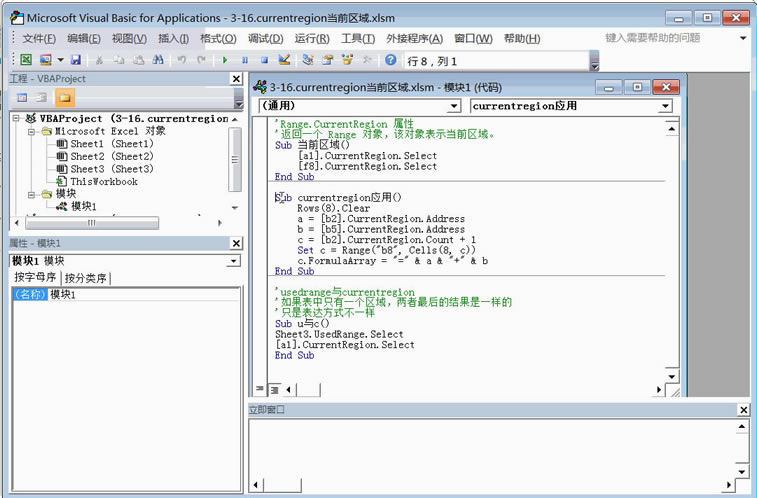Open the 运行(R) menu
This screenshot has height=498, width=757.
point(312,39)
